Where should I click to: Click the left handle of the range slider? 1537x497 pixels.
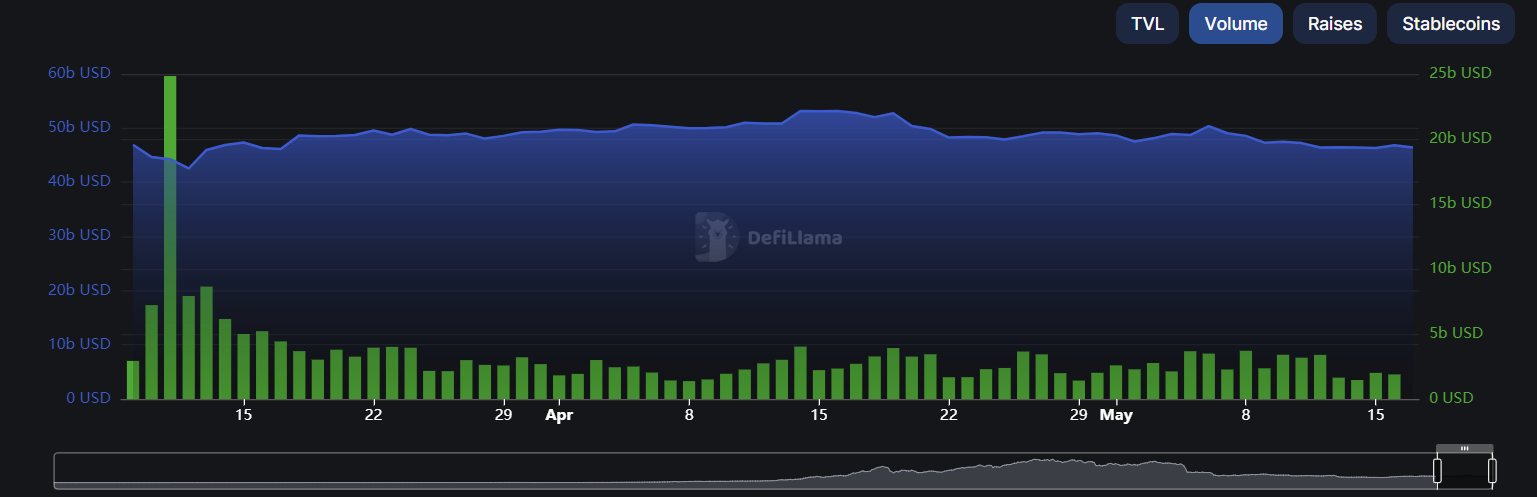1438,470
